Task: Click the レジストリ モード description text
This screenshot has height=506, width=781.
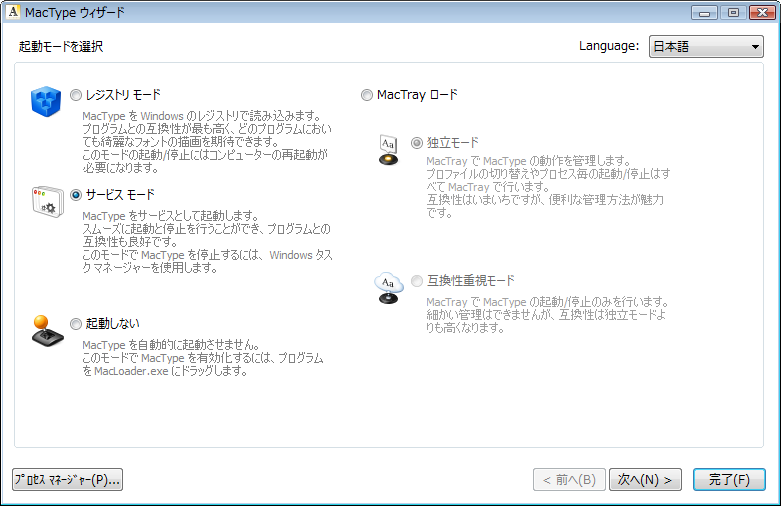Action: coord(207,142)
